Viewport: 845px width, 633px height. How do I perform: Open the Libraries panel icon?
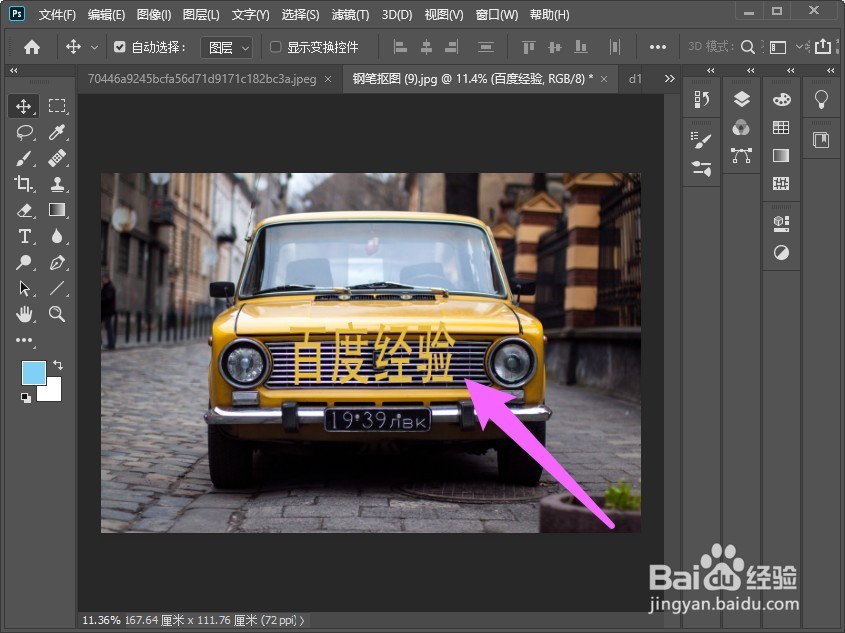(x=821, y=140)
